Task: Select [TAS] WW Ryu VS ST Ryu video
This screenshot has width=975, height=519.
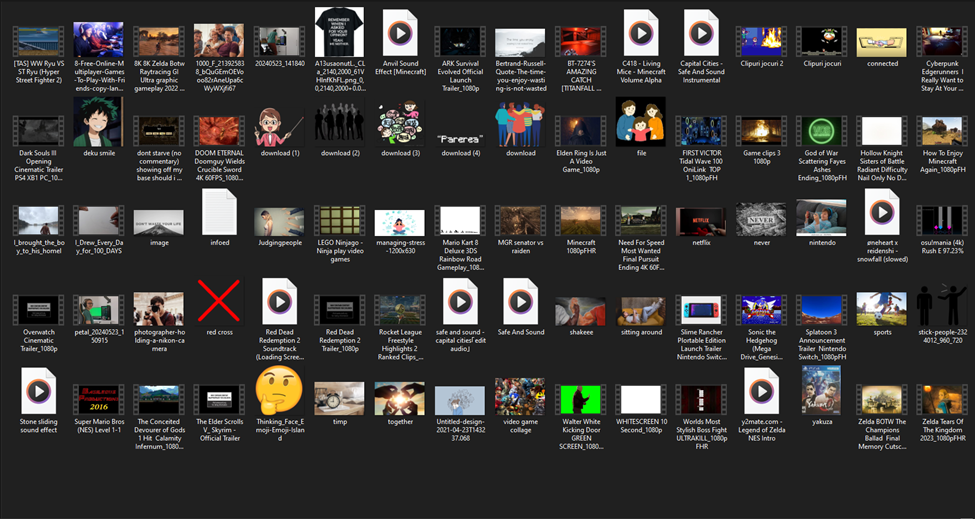Action: [x=39, y=42]
